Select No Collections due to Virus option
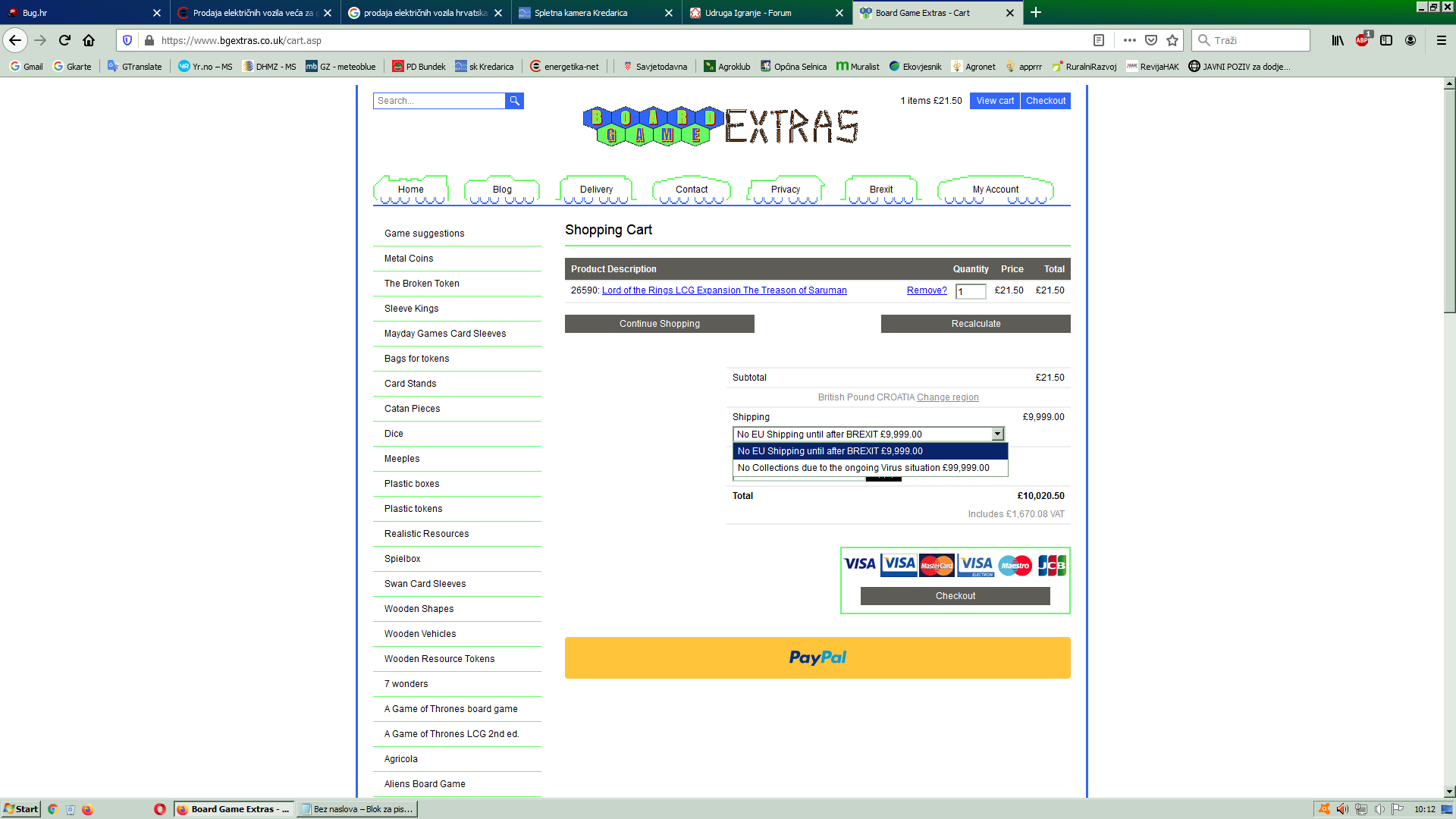Image resolution: width=1456 pixels, height=819 pixels. click(870, 468)
